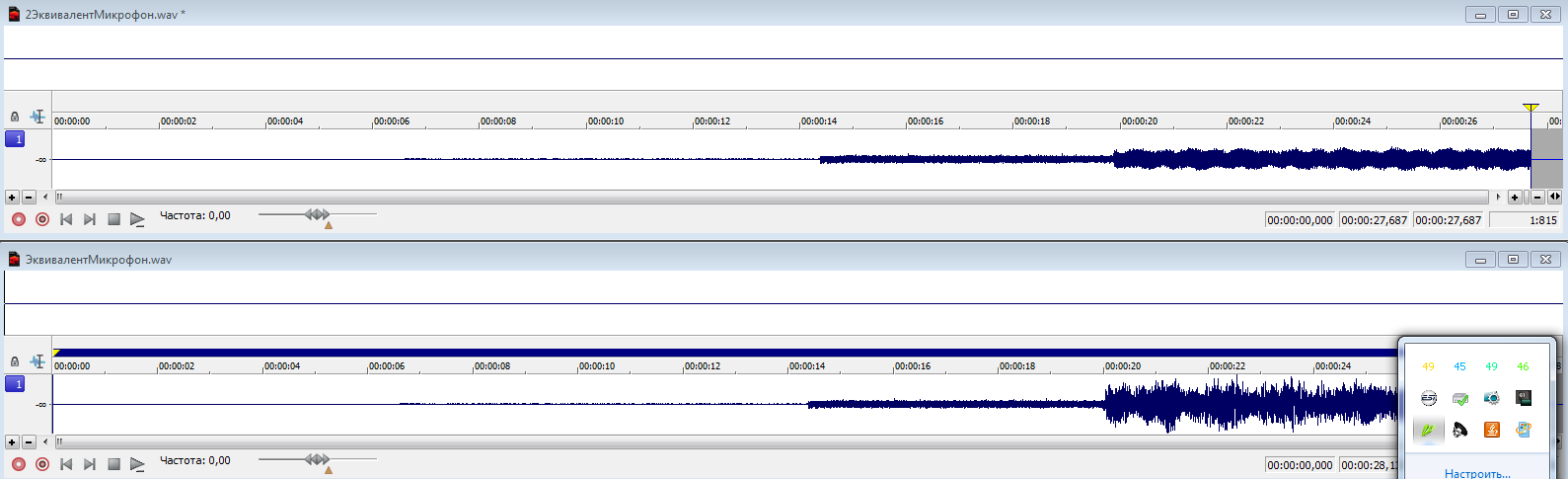
Task: Click drive with green checkmark tray icon
Action: pos(1460,398)
